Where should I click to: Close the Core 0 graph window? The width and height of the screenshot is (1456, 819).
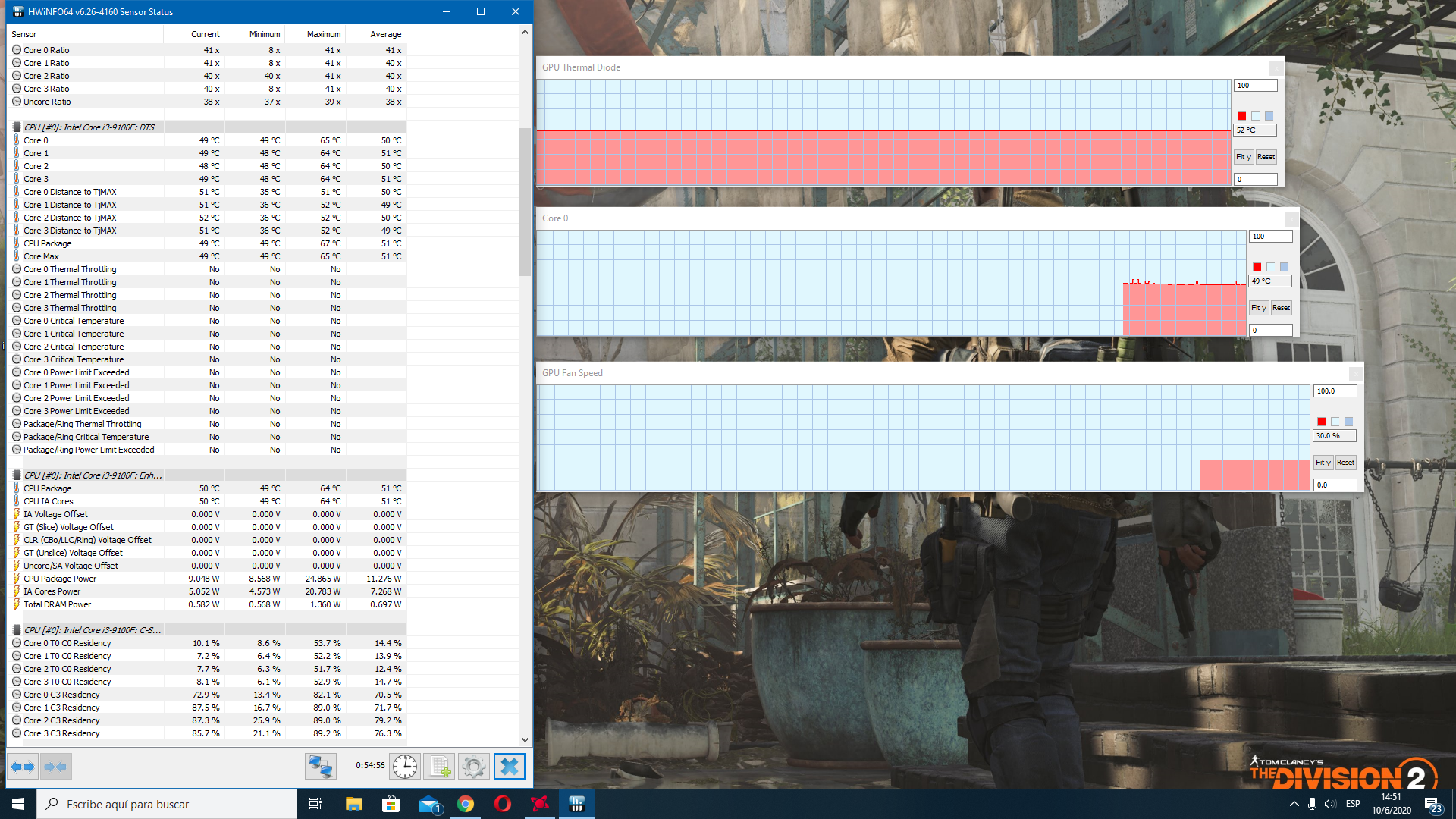point(1292,219)
